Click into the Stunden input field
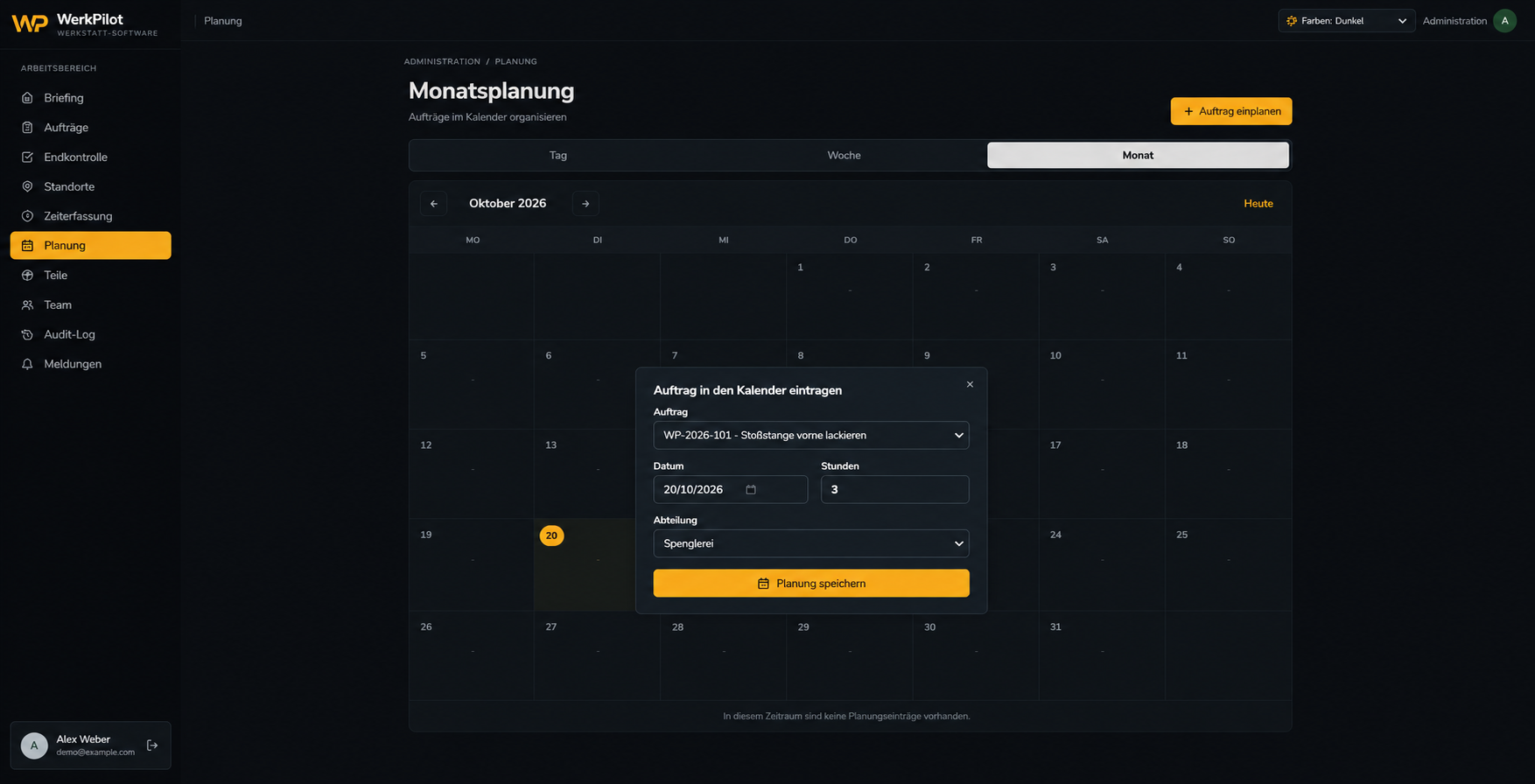Screen dimensions: 1535x784 click(x=895, y=489)
